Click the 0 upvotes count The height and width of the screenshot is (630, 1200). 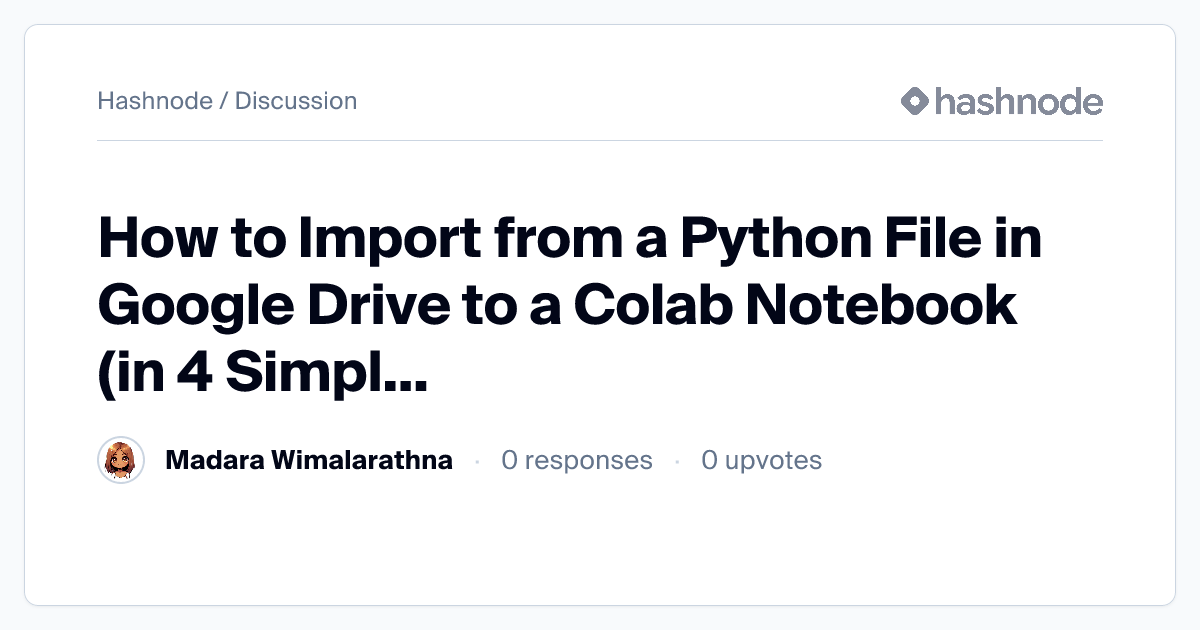pos(761,461)
